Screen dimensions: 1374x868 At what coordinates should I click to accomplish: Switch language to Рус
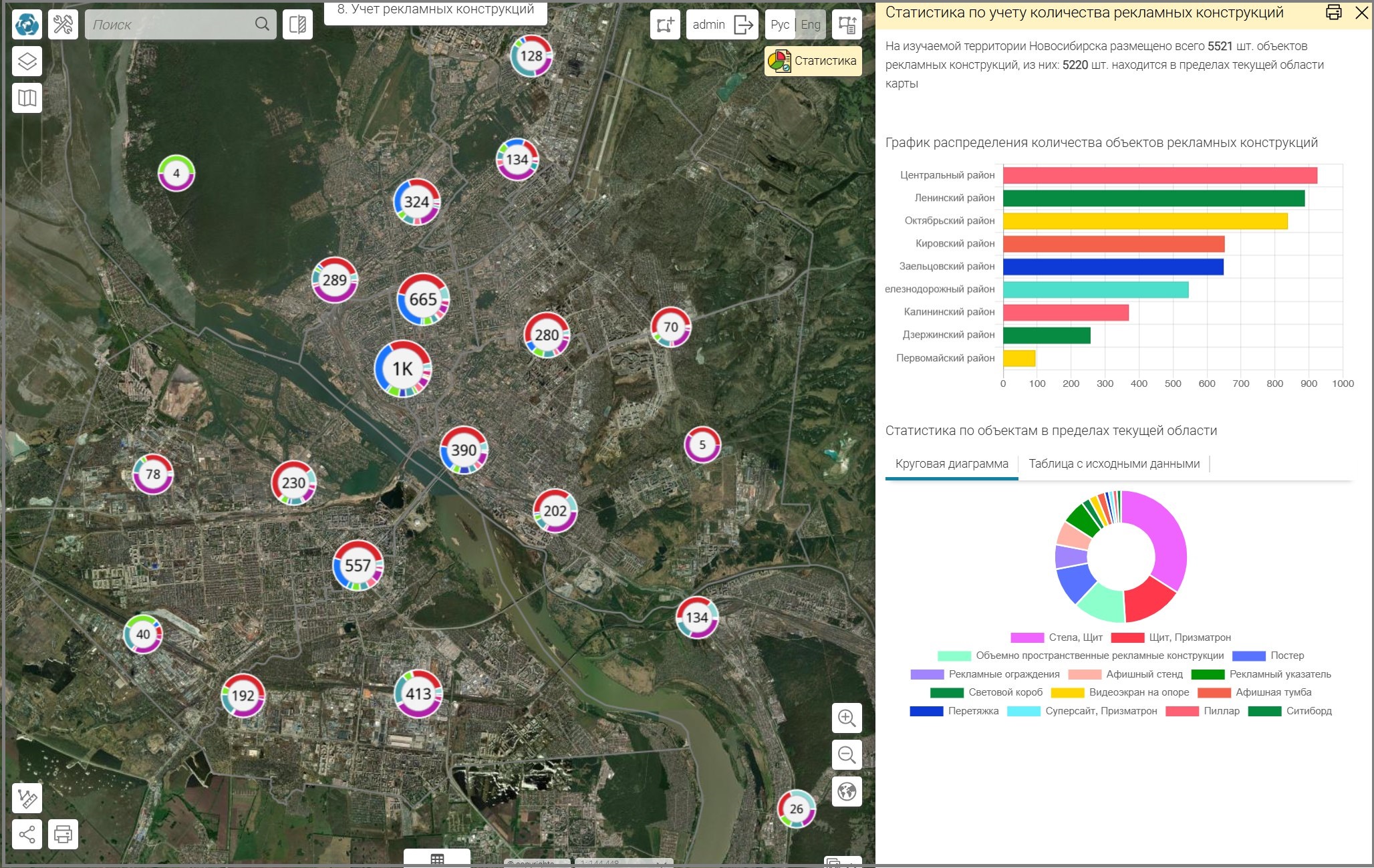tap(780, 25)
